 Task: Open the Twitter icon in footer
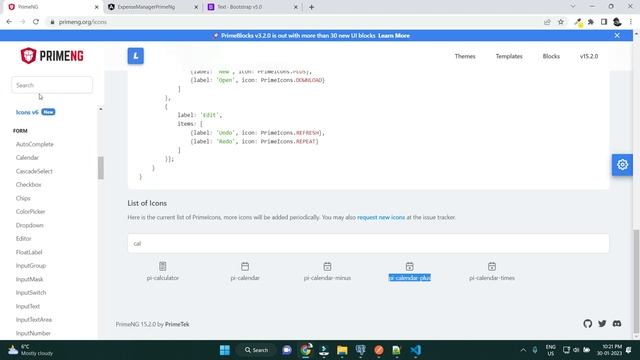click(602, 324)
